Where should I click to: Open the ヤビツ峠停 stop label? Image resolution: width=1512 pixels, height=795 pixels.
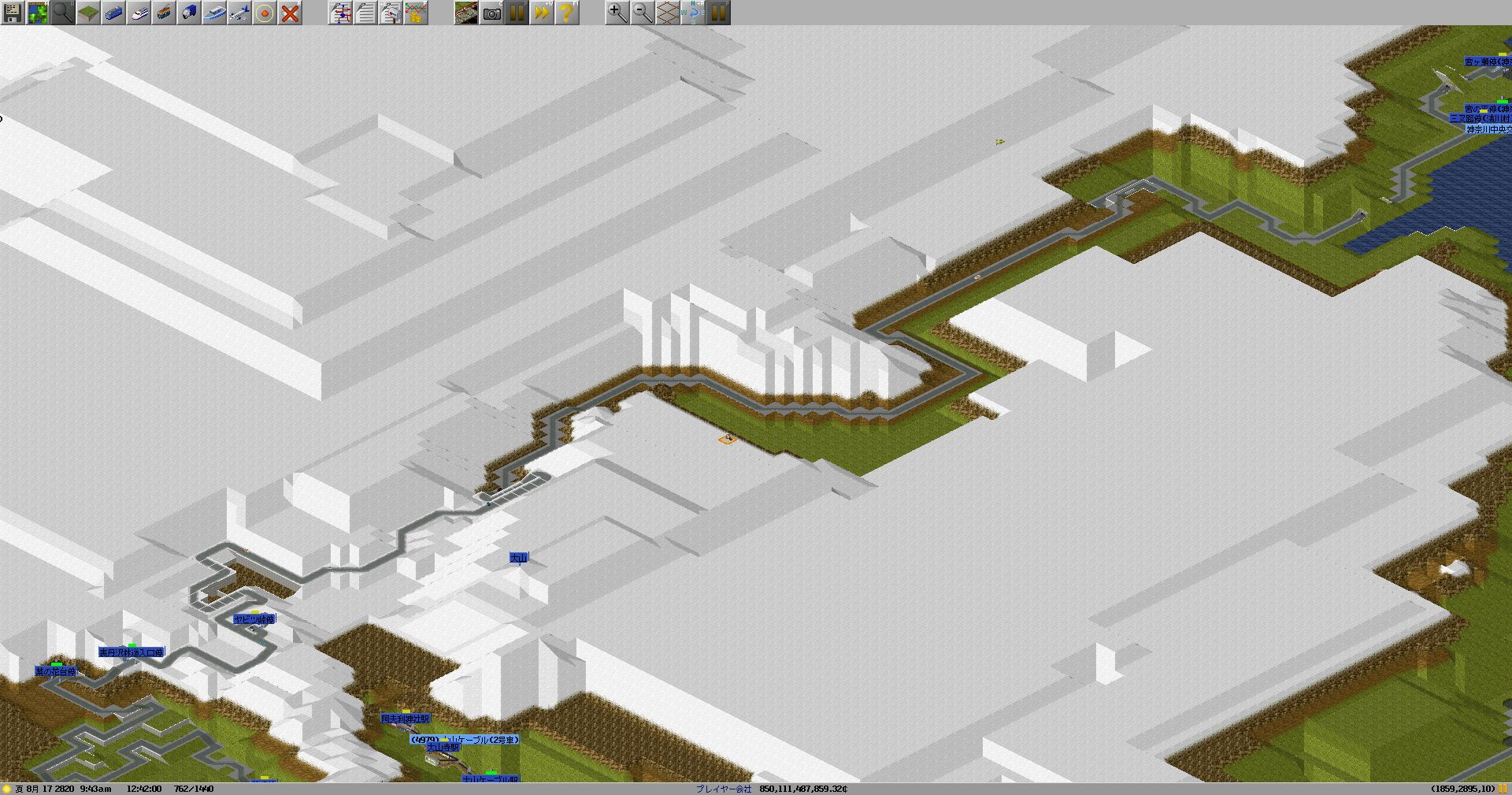click(254, 619)
